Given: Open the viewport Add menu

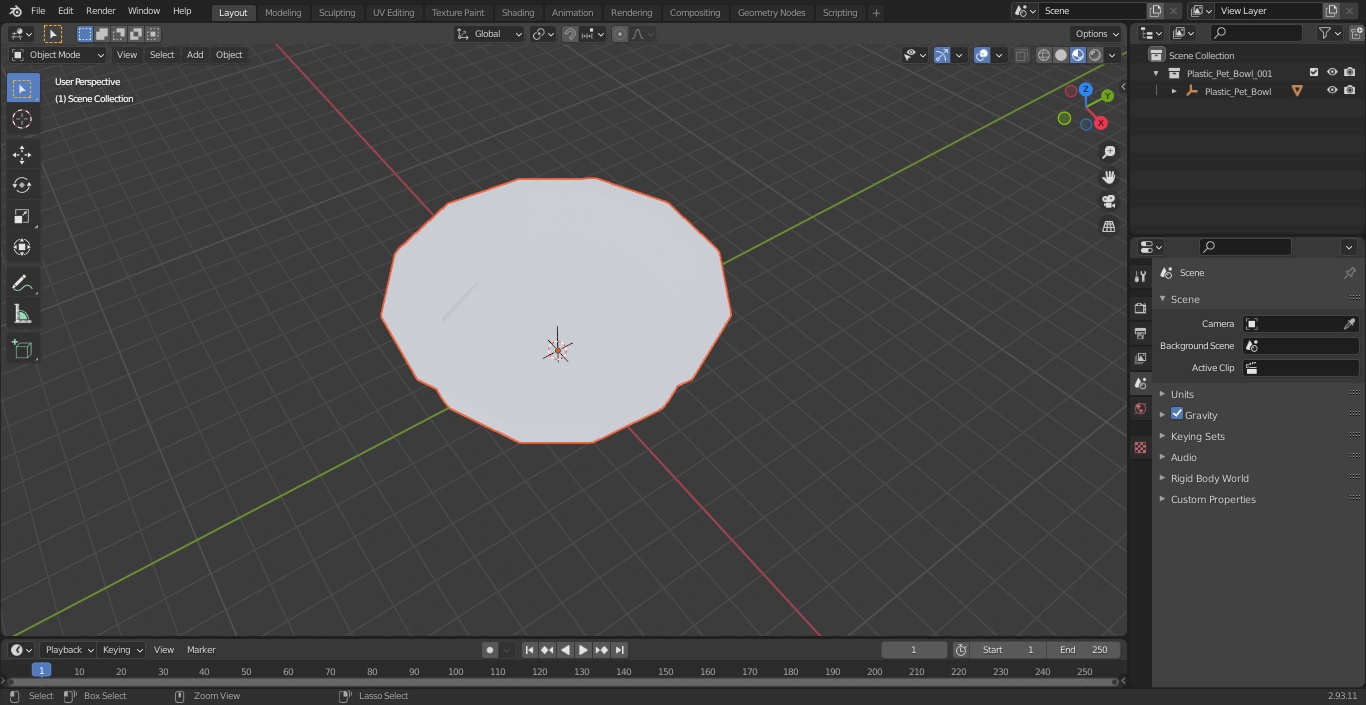Looking at the screenshot, I should tap(195, 55).
